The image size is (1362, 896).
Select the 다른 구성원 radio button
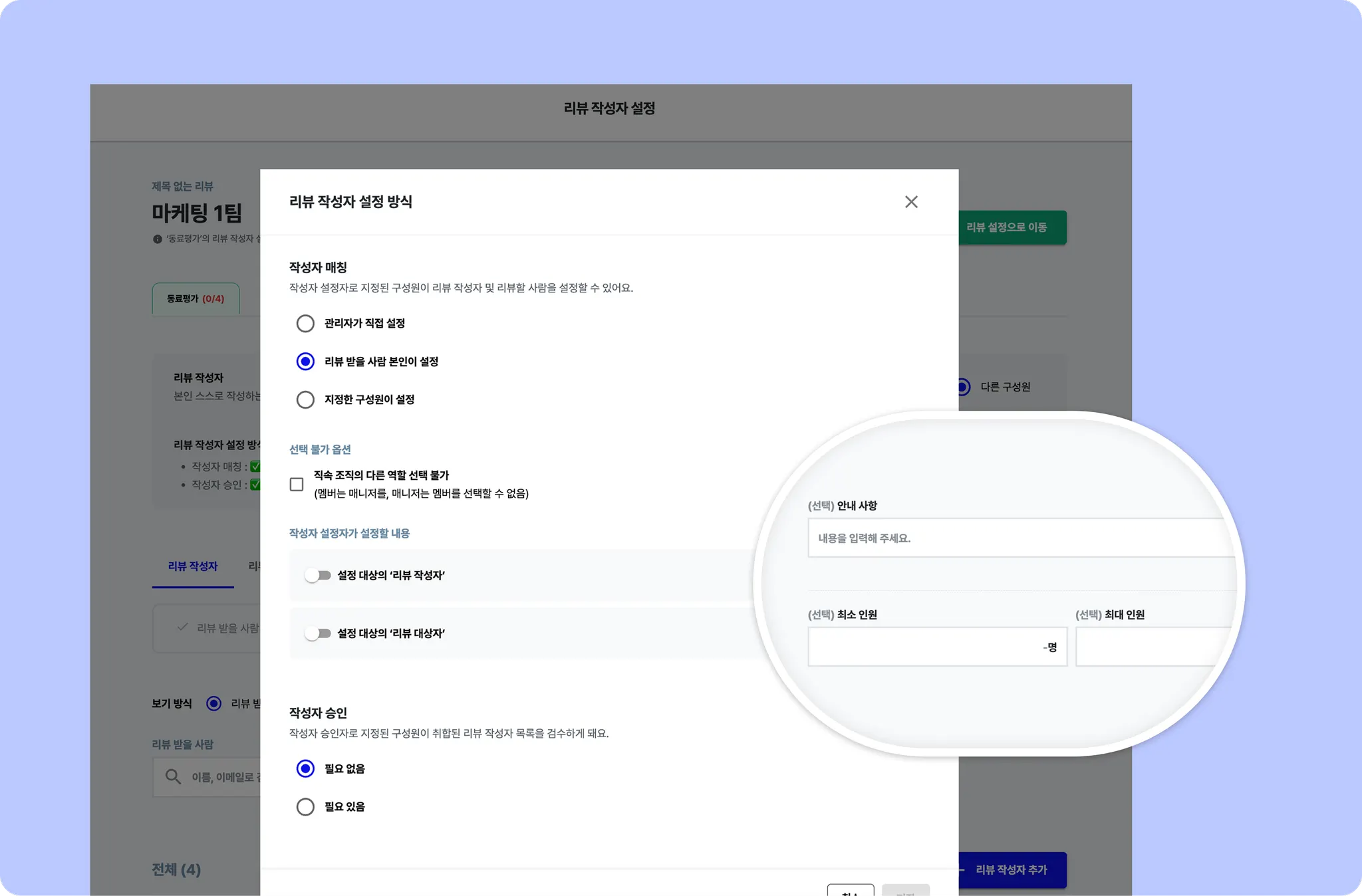click(x=964, y=387)
